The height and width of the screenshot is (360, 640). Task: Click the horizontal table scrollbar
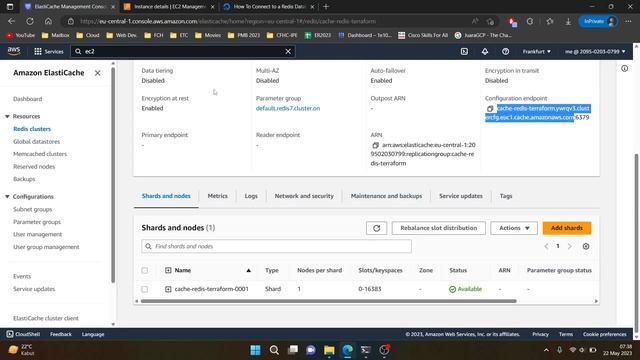coord(328,301)
